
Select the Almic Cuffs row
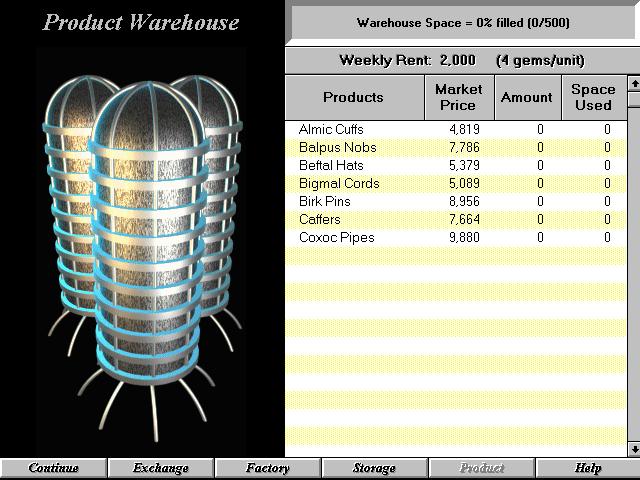coord(456,129)
